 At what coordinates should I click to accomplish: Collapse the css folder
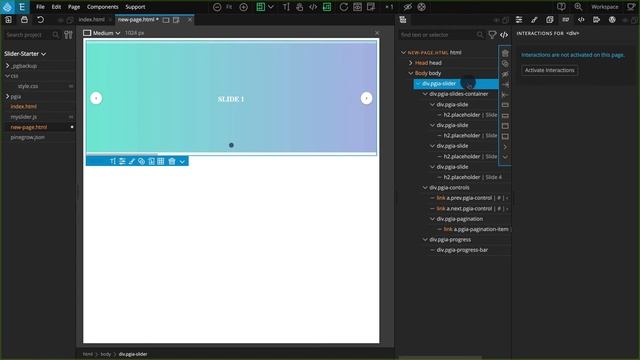click(x=7, y=76)
